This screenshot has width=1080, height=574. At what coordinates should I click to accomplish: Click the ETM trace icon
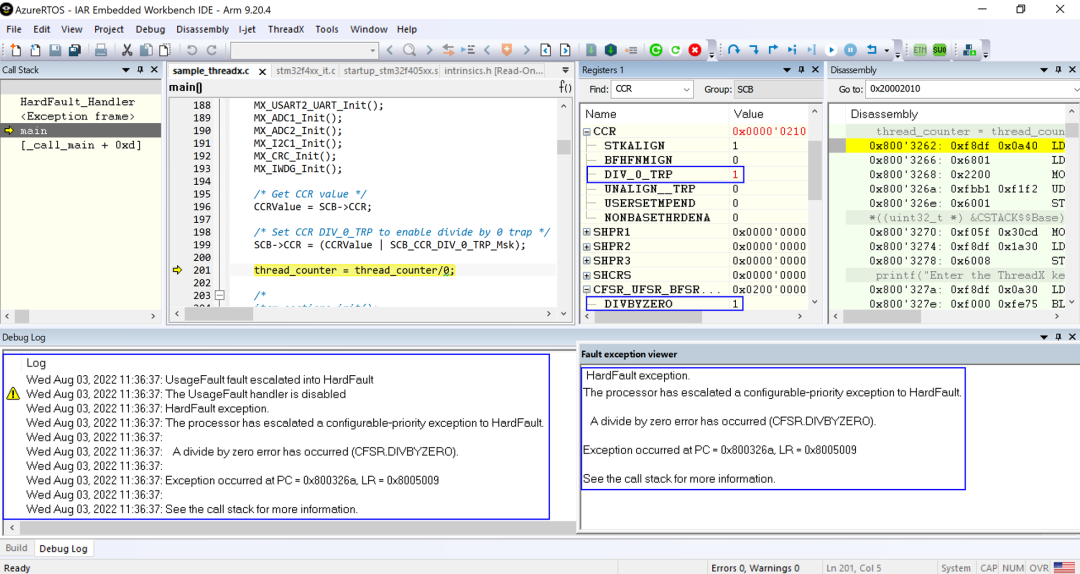(x=920, y=50)
